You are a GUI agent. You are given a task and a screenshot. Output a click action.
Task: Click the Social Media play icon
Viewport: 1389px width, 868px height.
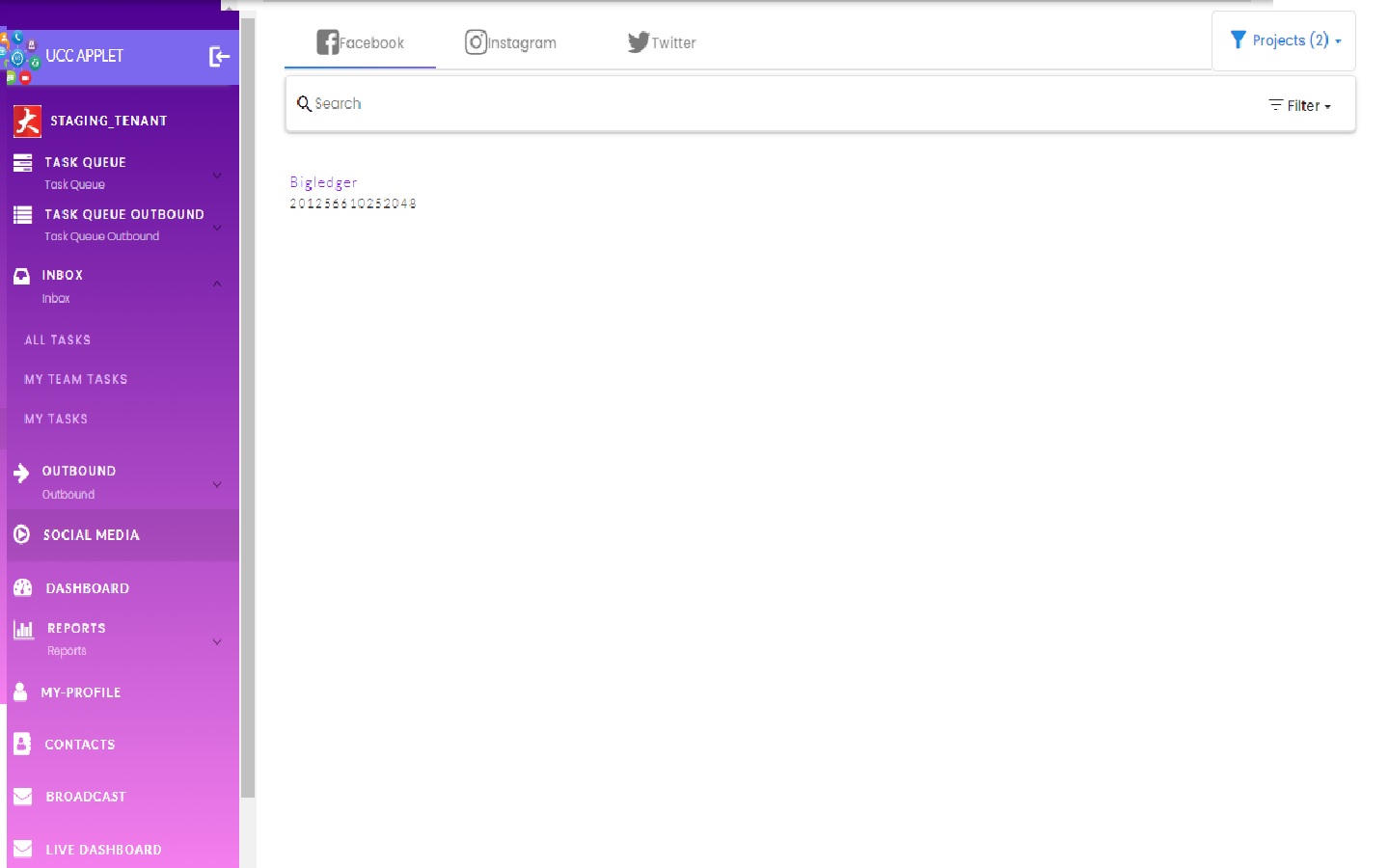[x=21, y=534]
